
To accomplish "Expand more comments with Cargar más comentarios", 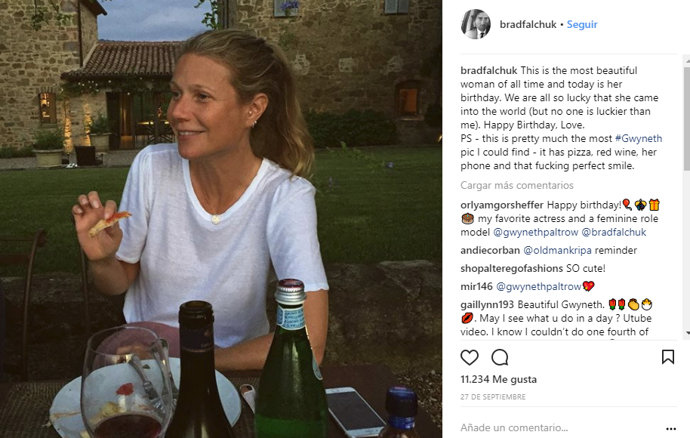I will [516, 186].
